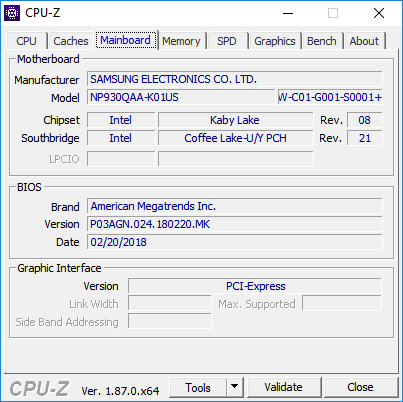Go to the Memory tab
This screenshot has height=402, width=403.
181,41
